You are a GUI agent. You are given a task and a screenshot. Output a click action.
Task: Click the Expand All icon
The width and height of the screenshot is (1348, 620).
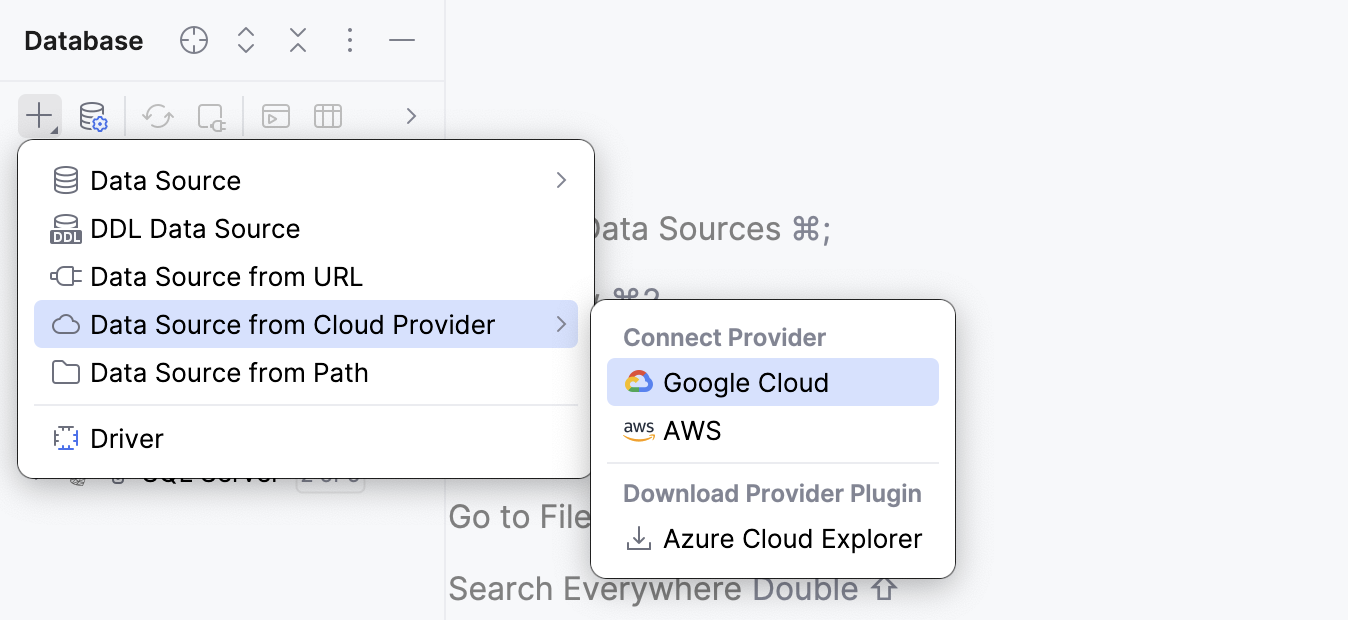click(245, 40)
